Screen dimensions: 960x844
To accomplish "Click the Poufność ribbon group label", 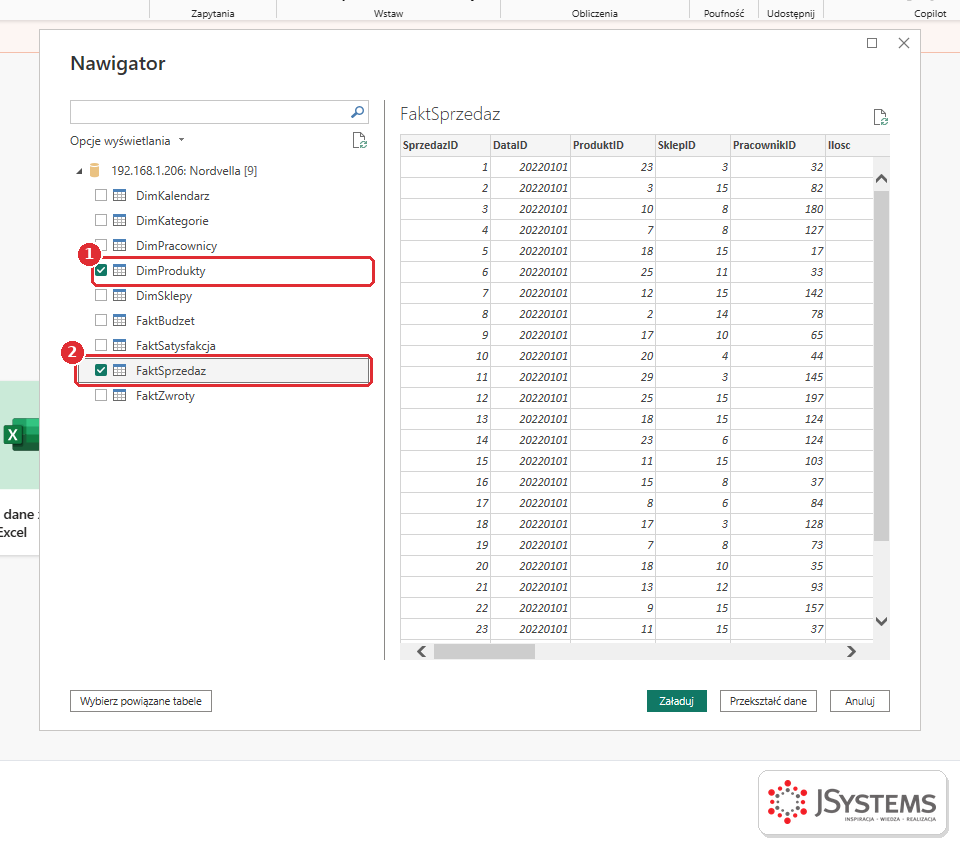I will coord(724,13).
